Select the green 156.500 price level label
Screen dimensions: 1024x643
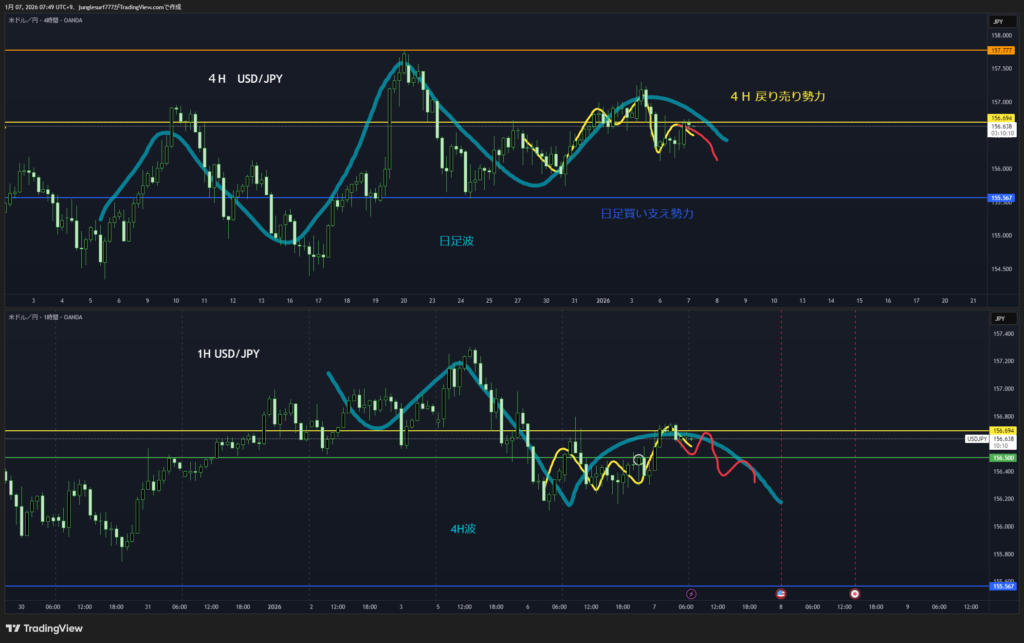pyautogui.click(x=1001, y=457)
